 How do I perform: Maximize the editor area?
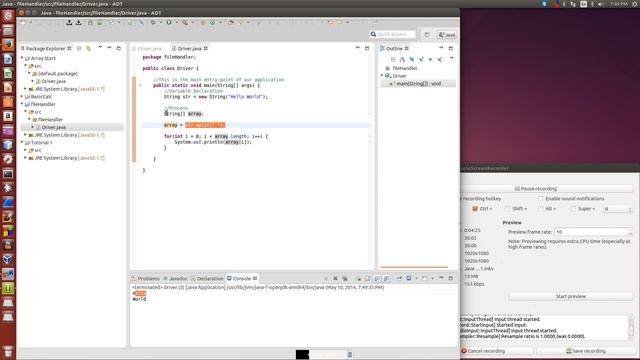(x=367, y=48)
